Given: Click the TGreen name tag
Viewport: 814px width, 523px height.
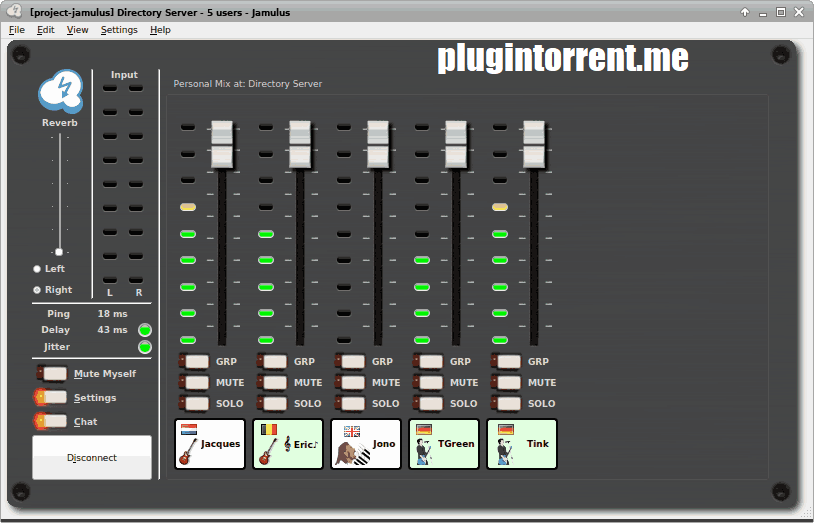Looking at the screenshot, I should [x=444, y=444].
